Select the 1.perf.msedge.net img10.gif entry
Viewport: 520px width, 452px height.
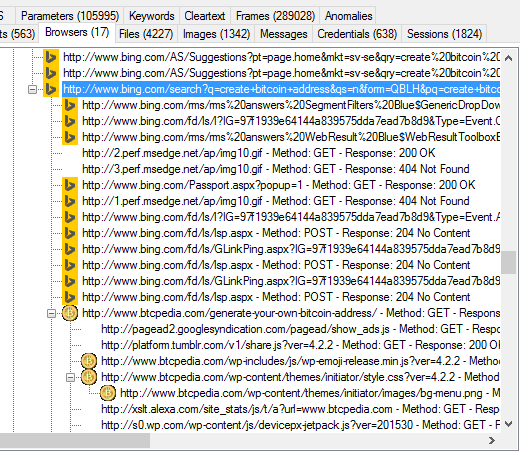click(276, 201)
